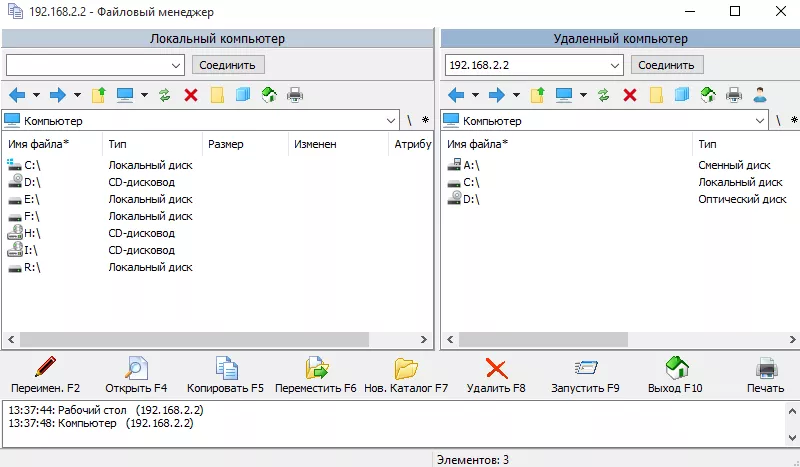Click Печать print button at bottom

pos(765,375)
